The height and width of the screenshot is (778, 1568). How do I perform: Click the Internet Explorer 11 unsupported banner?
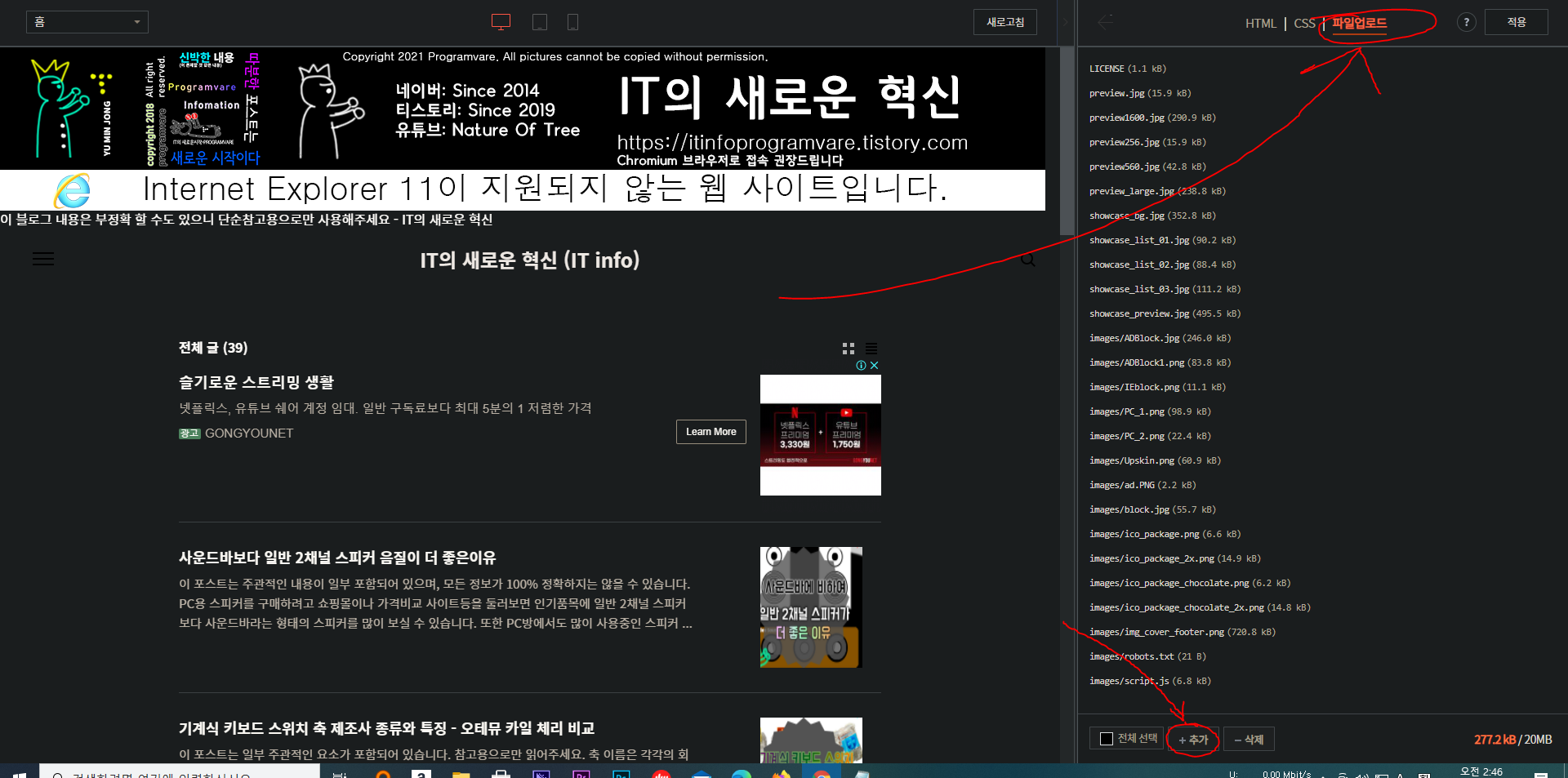(523, 190)
